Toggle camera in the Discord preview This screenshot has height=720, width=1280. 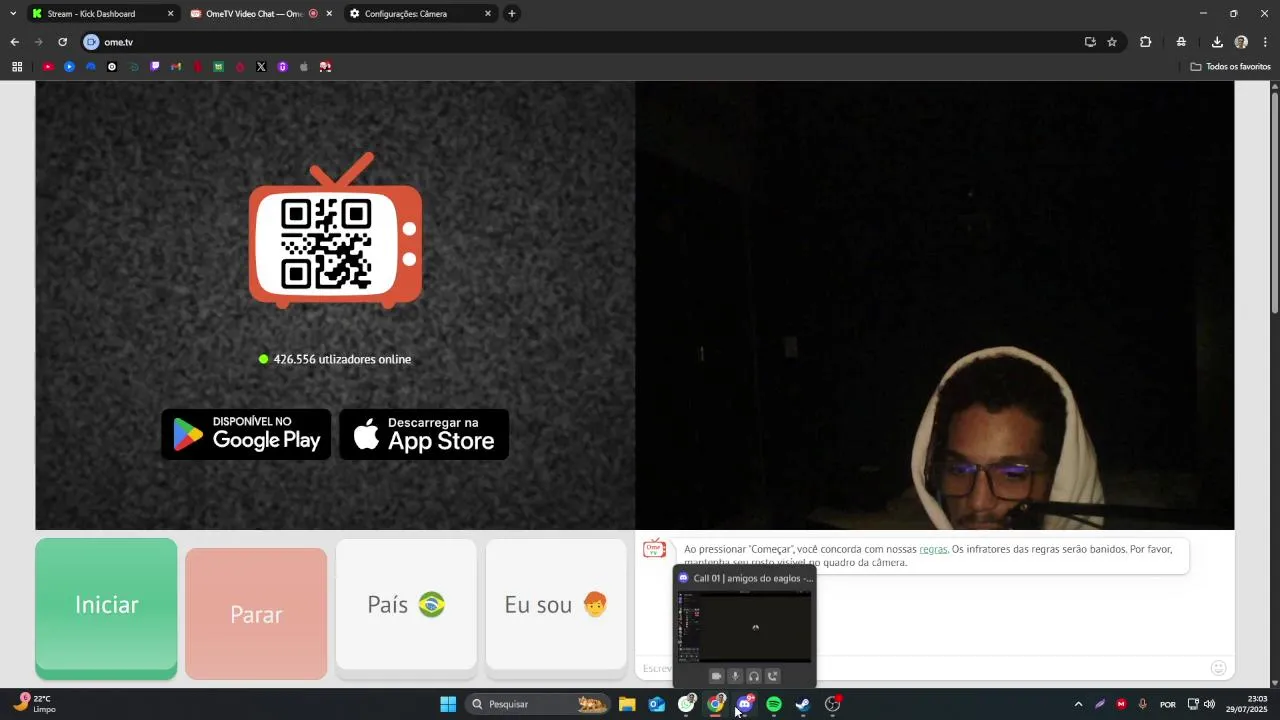point(716,676)
